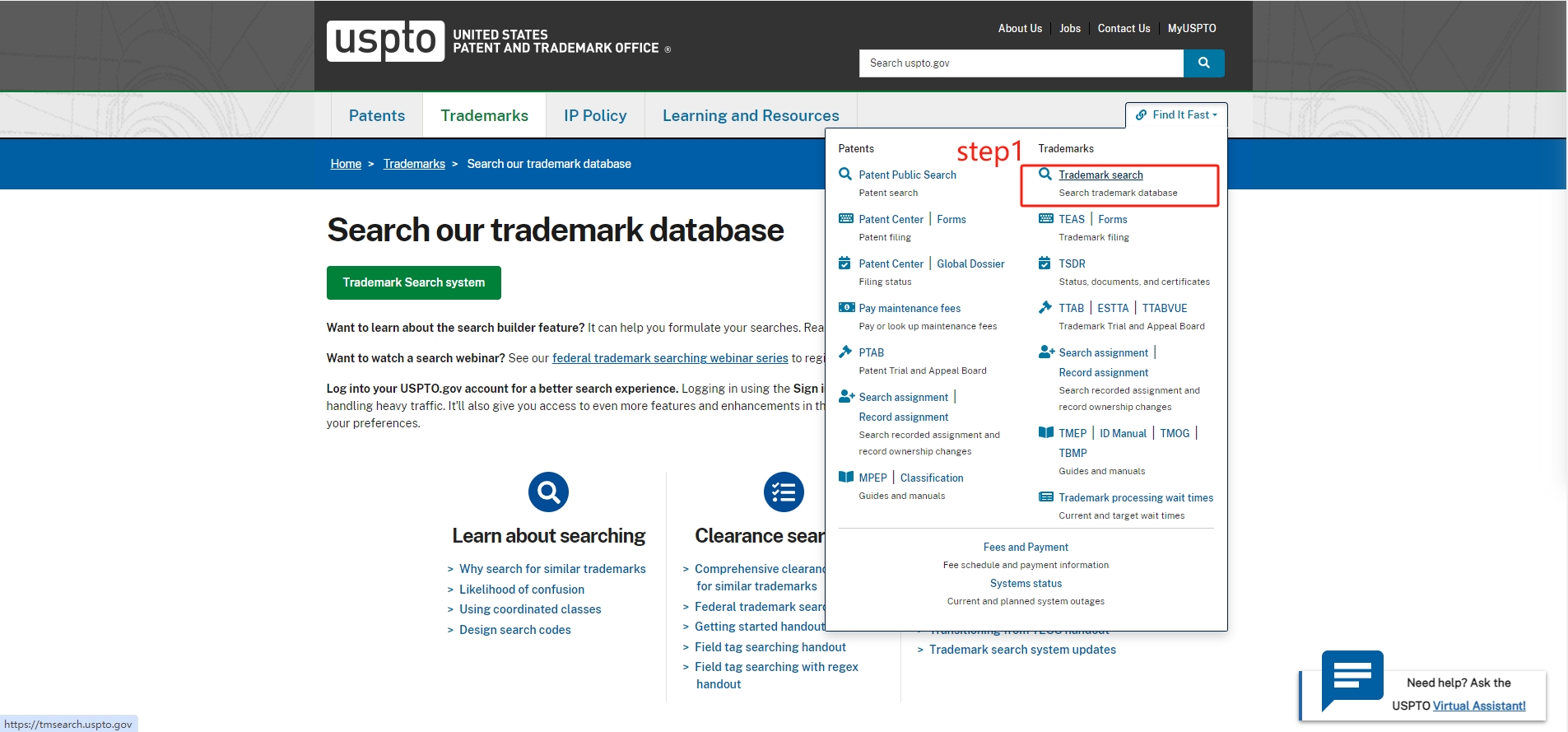Viewport: 1568px width, 732px height.
Task: Click the Systems status link
Action: coord(1026,583)
